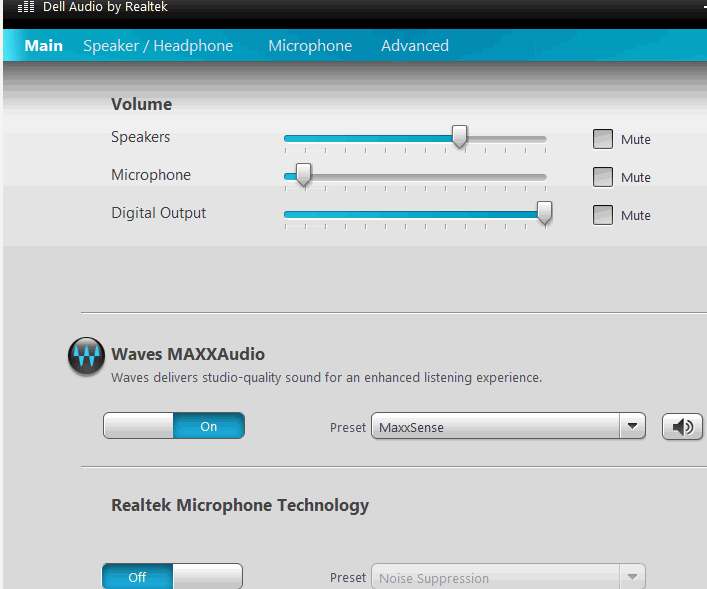
Task: Click the Speakers volume slider handle
Action: point(459,137)
